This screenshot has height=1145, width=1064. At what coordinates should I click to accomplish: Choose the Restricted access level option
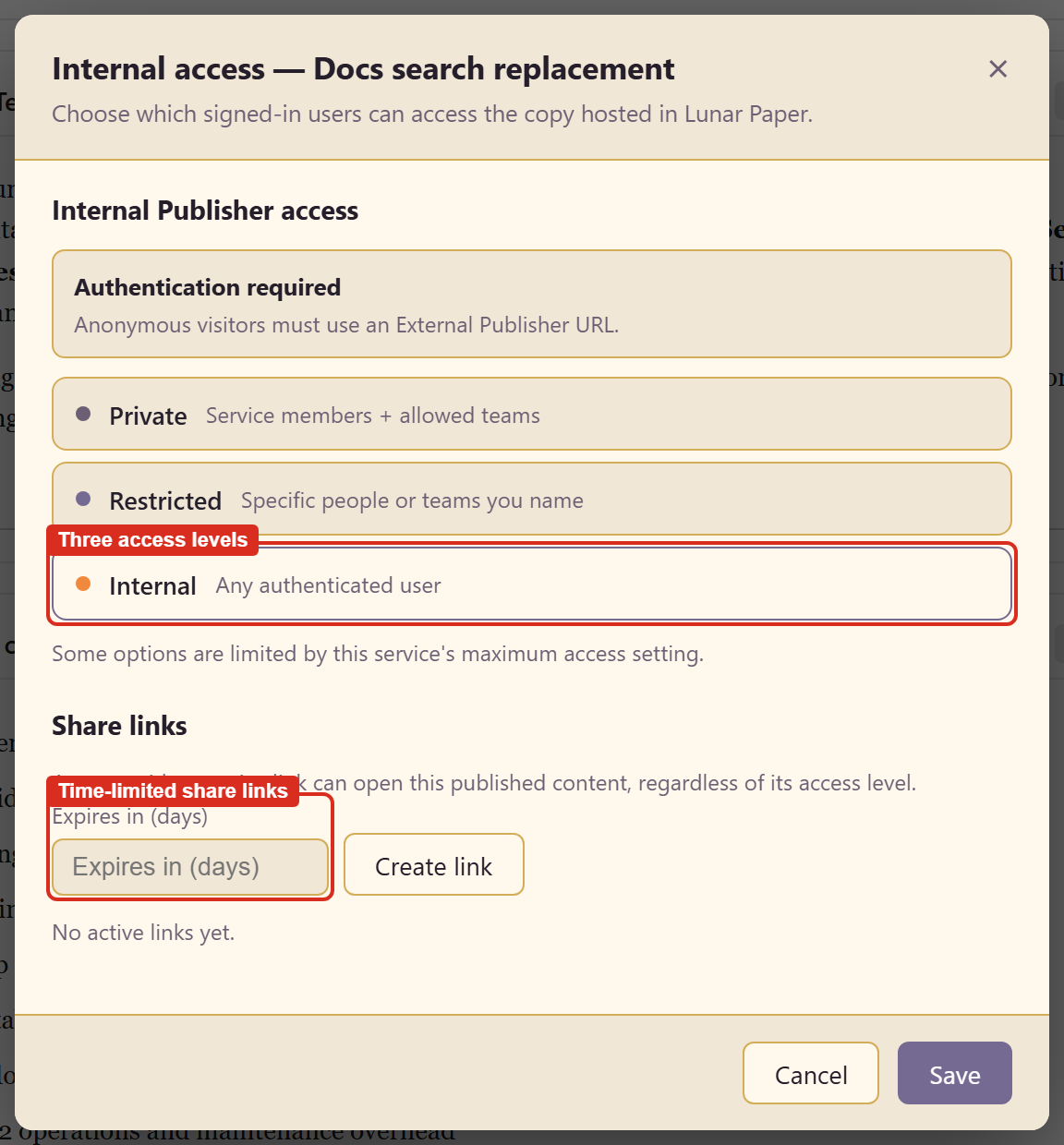pos(532,499)
